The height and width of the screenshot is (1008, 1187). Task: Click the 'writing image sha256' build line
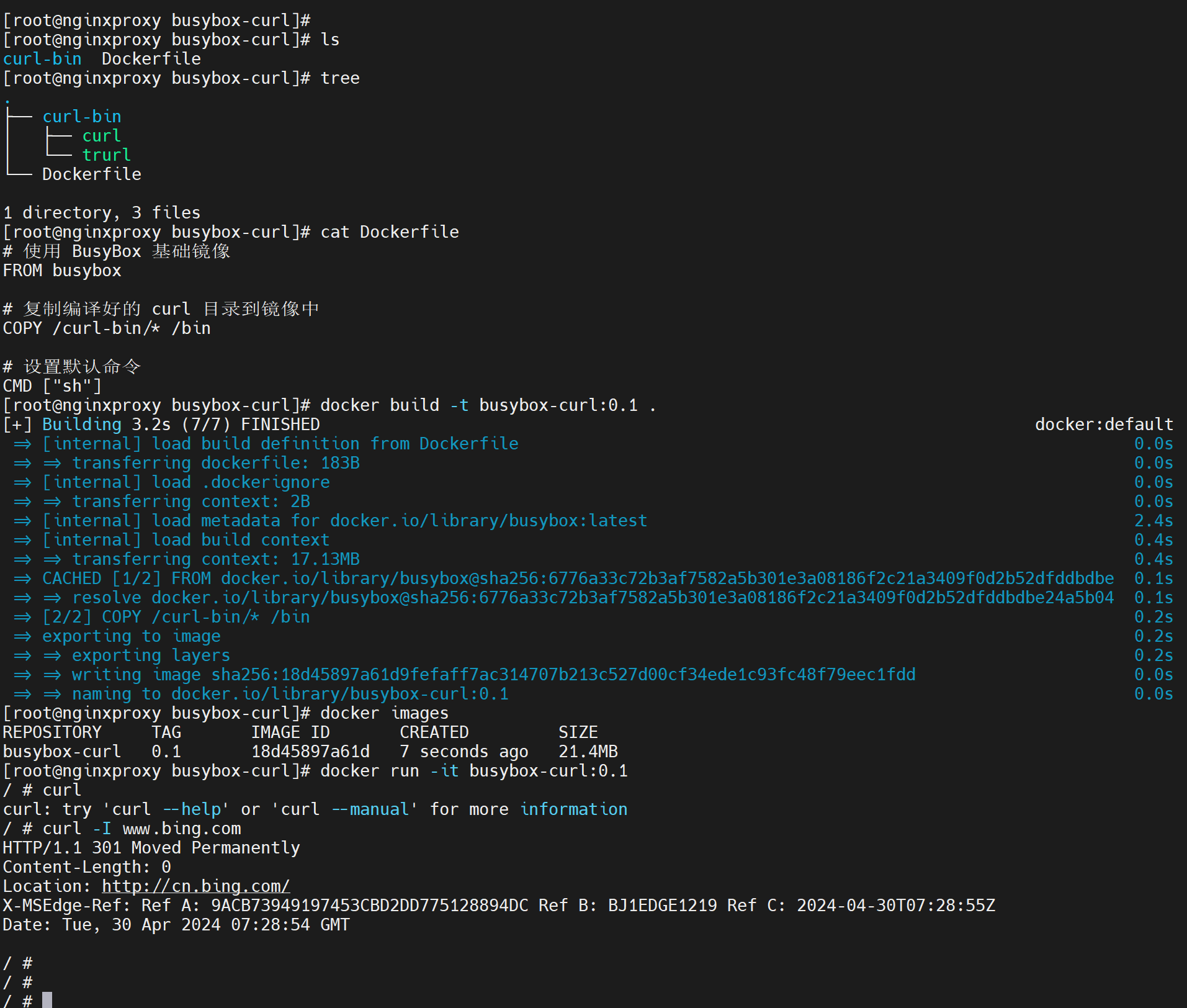493,675
